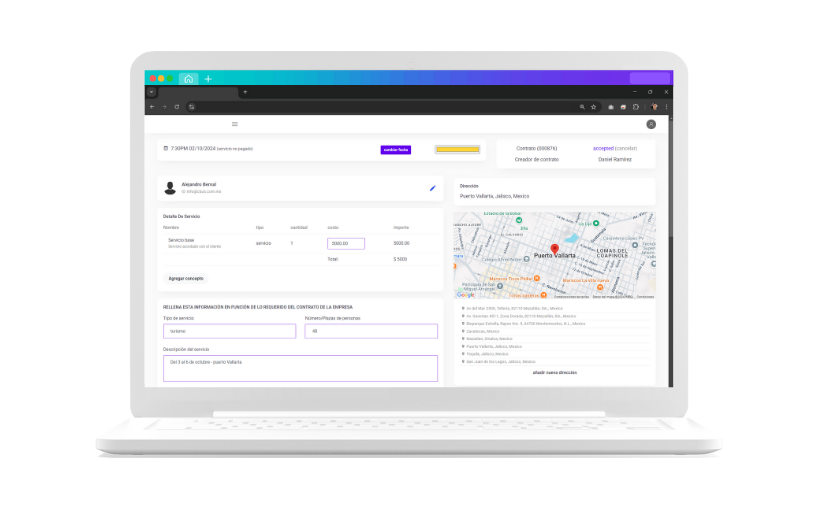The width and height of the screenshot is (818, 509).
Task: Click the pencil edit icon beside Alejandro Bernal
Action: coord(433,187)
